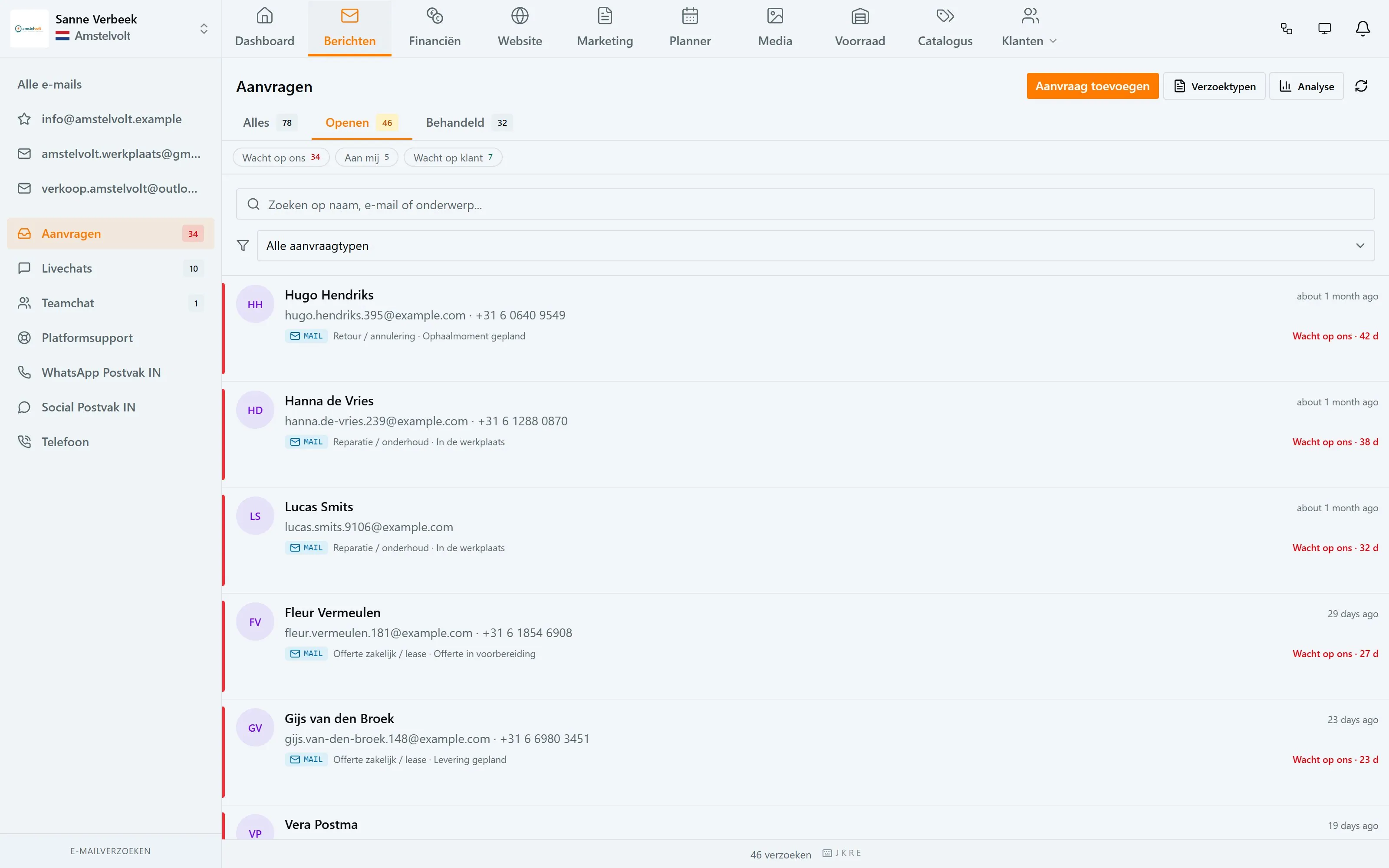Click the GV avatar of Gijs van den Broek
Viewport: 1389px width, 868px height.
255,728
